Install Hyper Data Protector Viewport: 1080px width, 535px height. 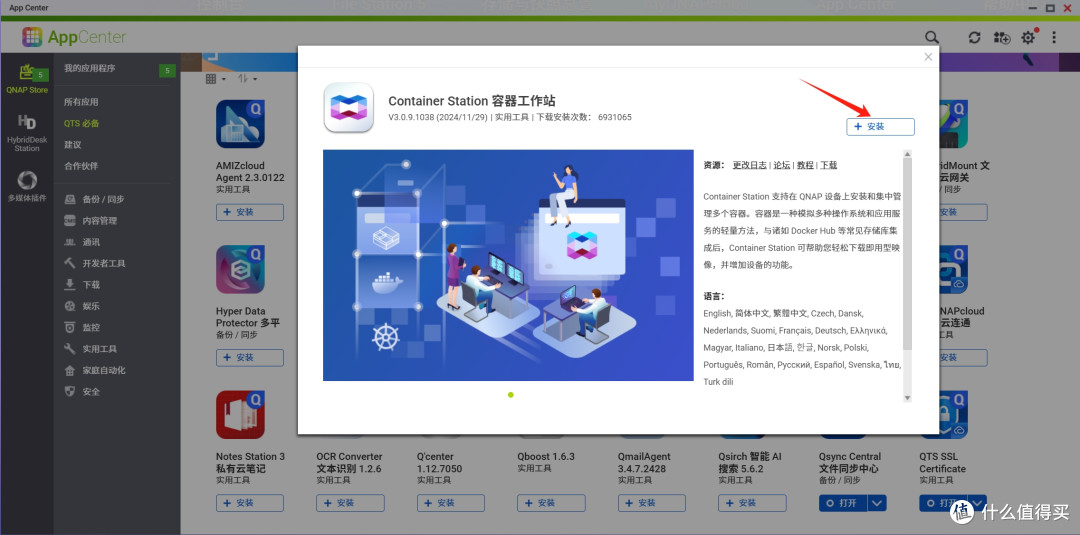[250, 357]
